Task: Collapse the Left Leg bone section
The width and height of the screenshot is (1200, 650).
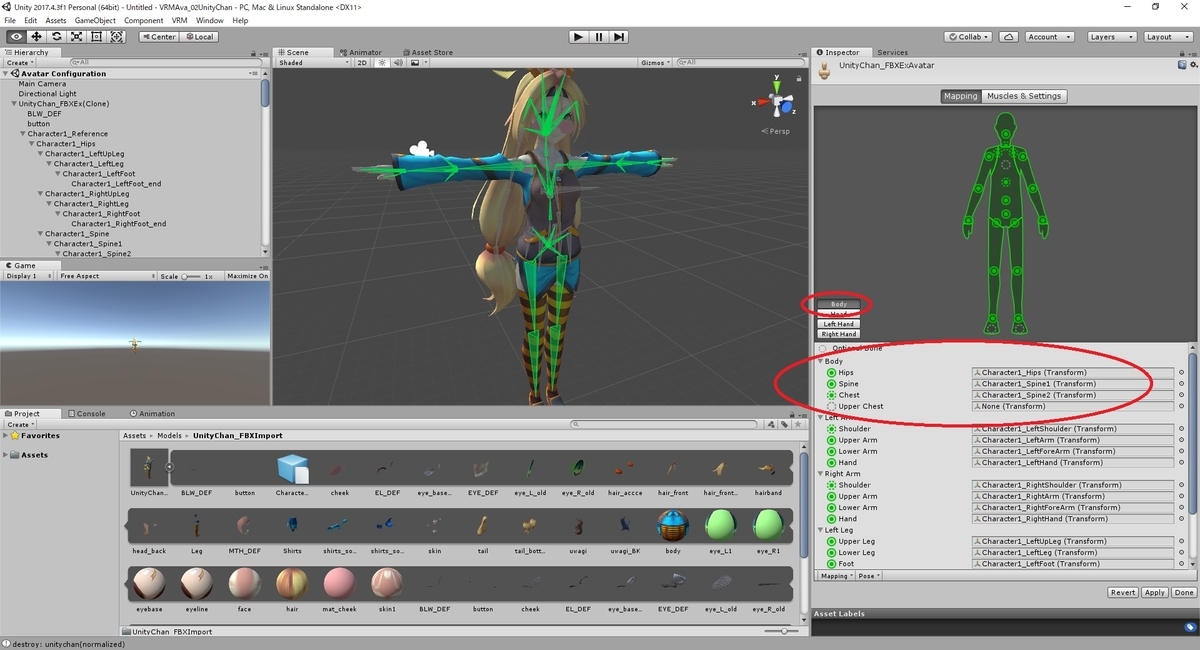Action: pyautogui.click(x=820, y=530)
